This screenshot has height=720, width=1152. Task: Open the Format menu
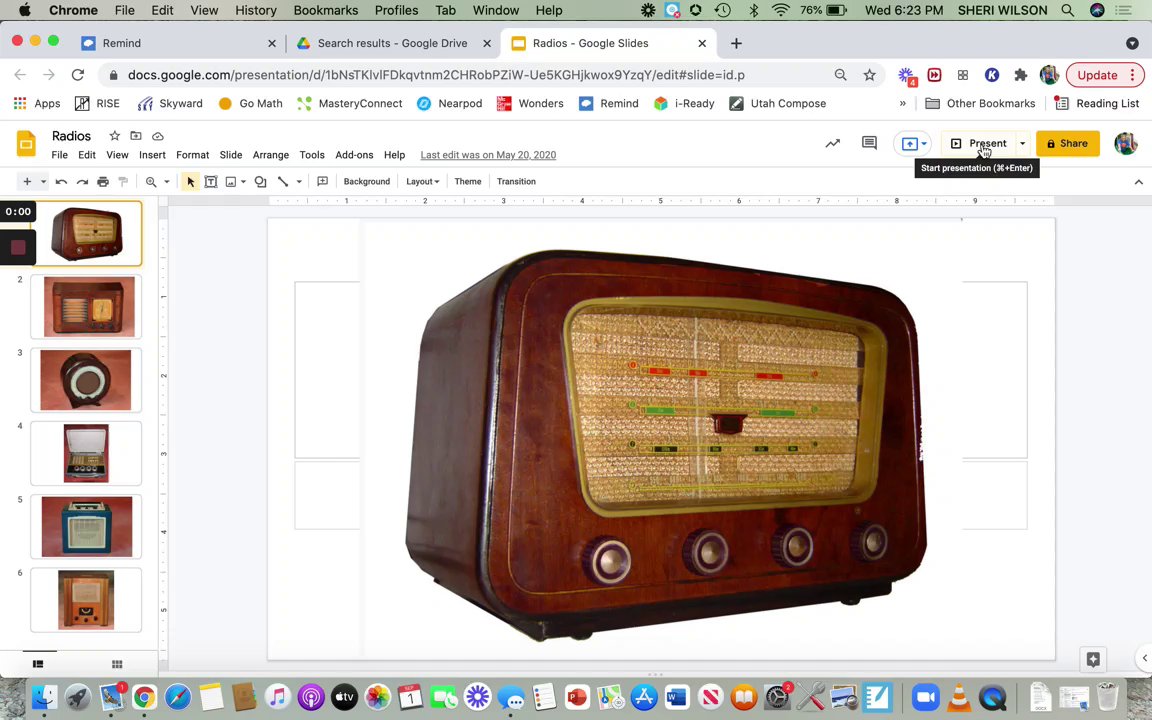[192, 155]
